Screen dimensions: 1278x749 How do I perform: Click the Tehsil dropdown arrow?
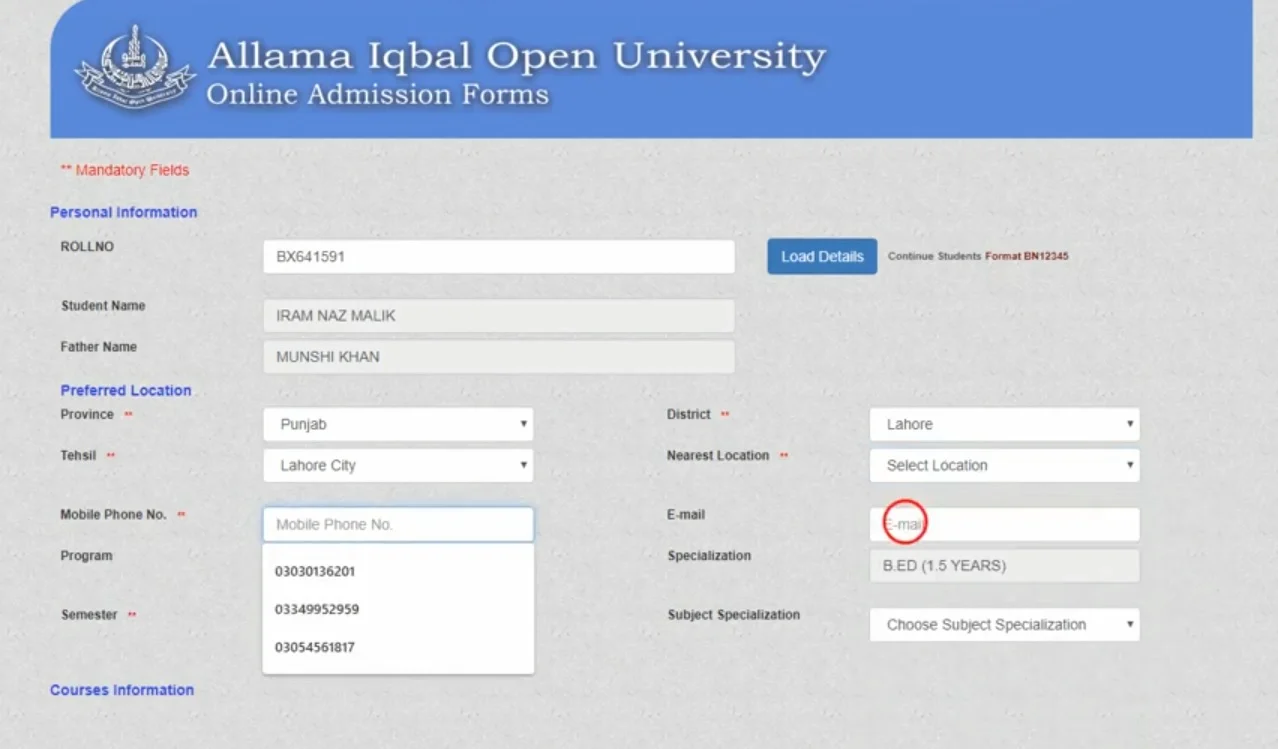pos(523,465)
